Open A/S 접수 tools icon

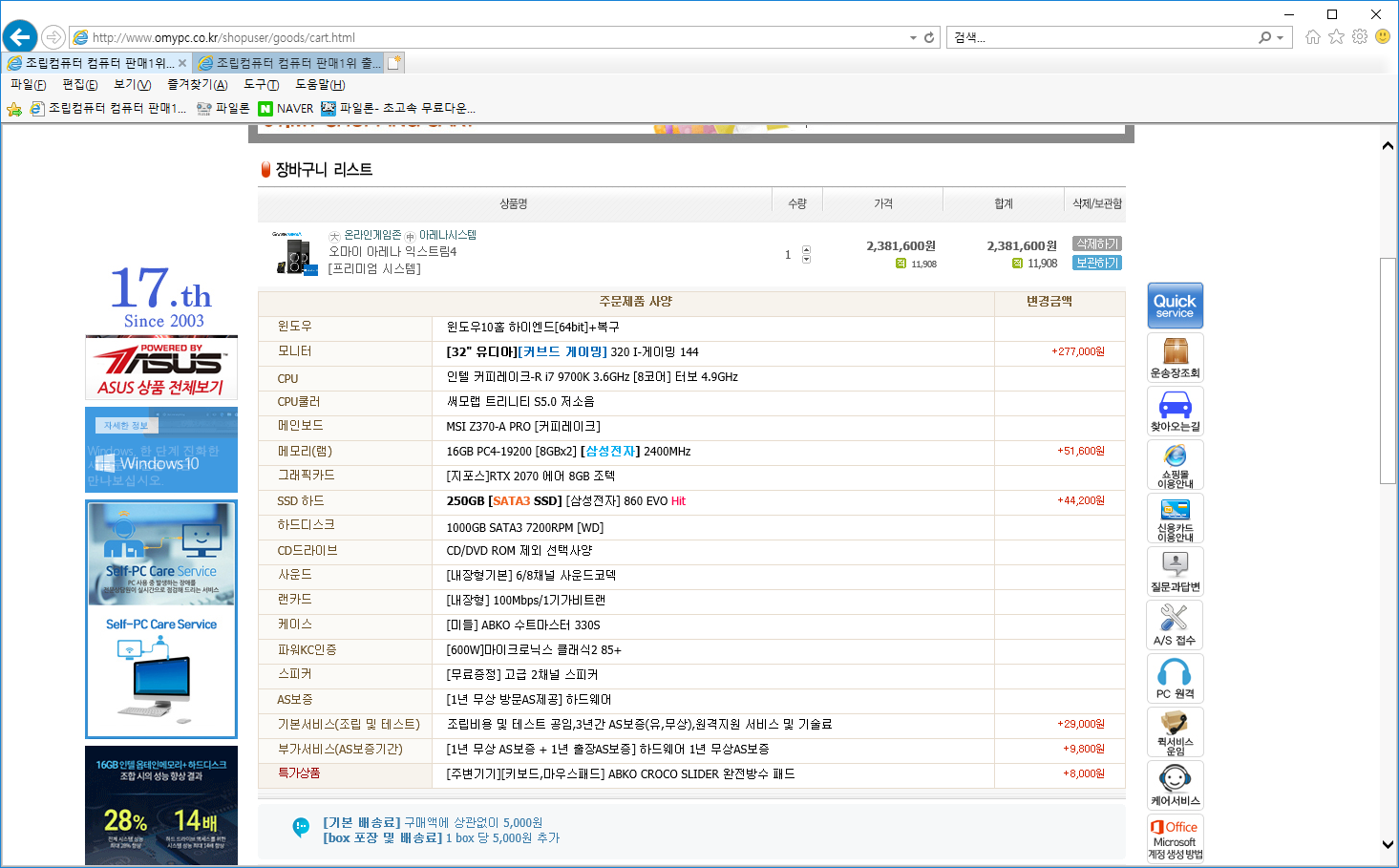[x=1176, y=625]
